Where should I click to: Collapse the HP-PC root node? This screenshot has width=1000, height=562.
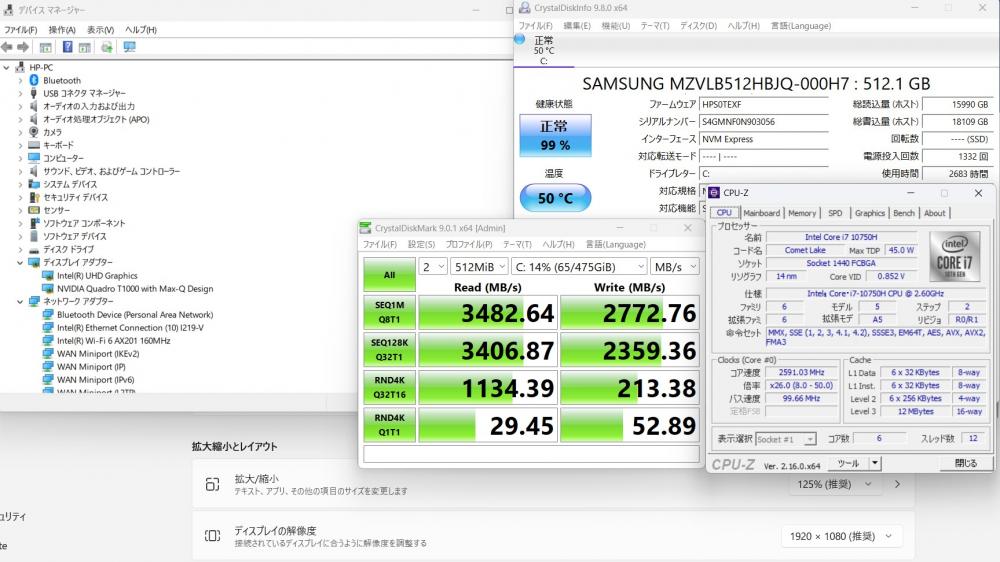click(x=6, y=67)
